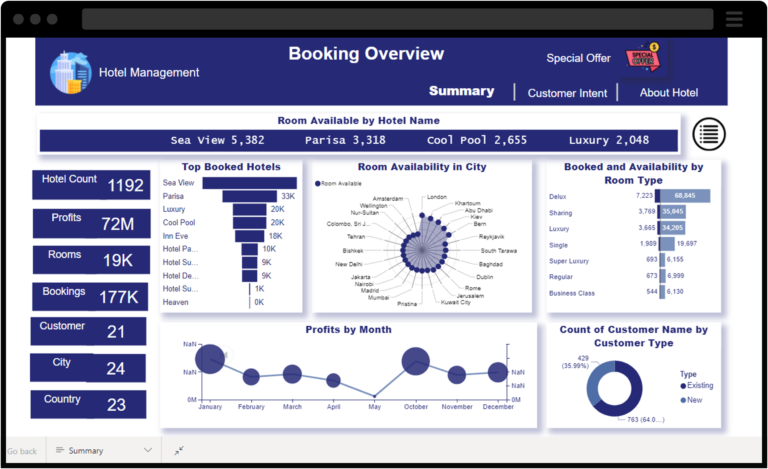Viewport: 768px width, 469px height.
Task: Click Parisa 3,318 in ticker
Action: (345, 141)
